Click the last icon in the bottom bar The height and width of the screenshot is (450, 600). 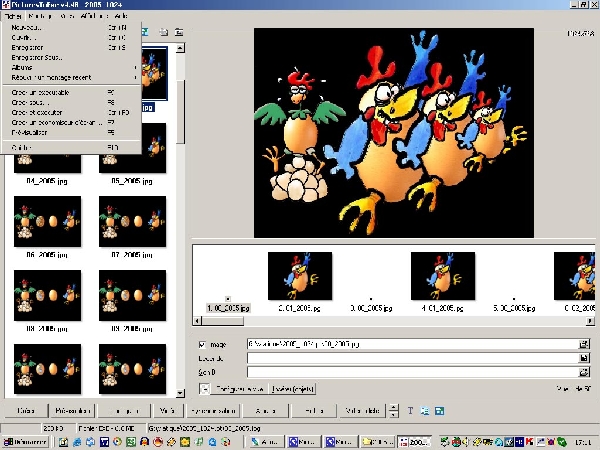coord(440,411)
